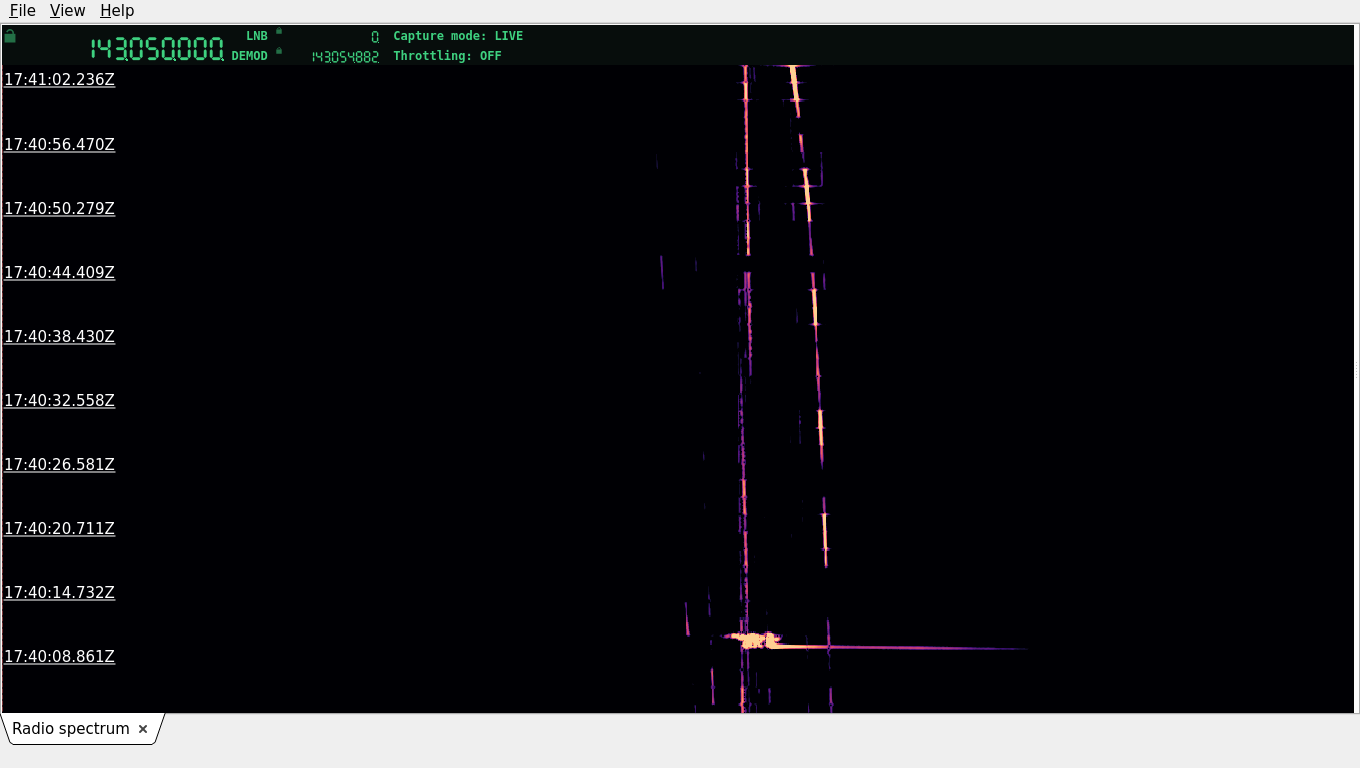Click the LNB label
This screenshot has width=1360, height=768.
pos(257,36)
